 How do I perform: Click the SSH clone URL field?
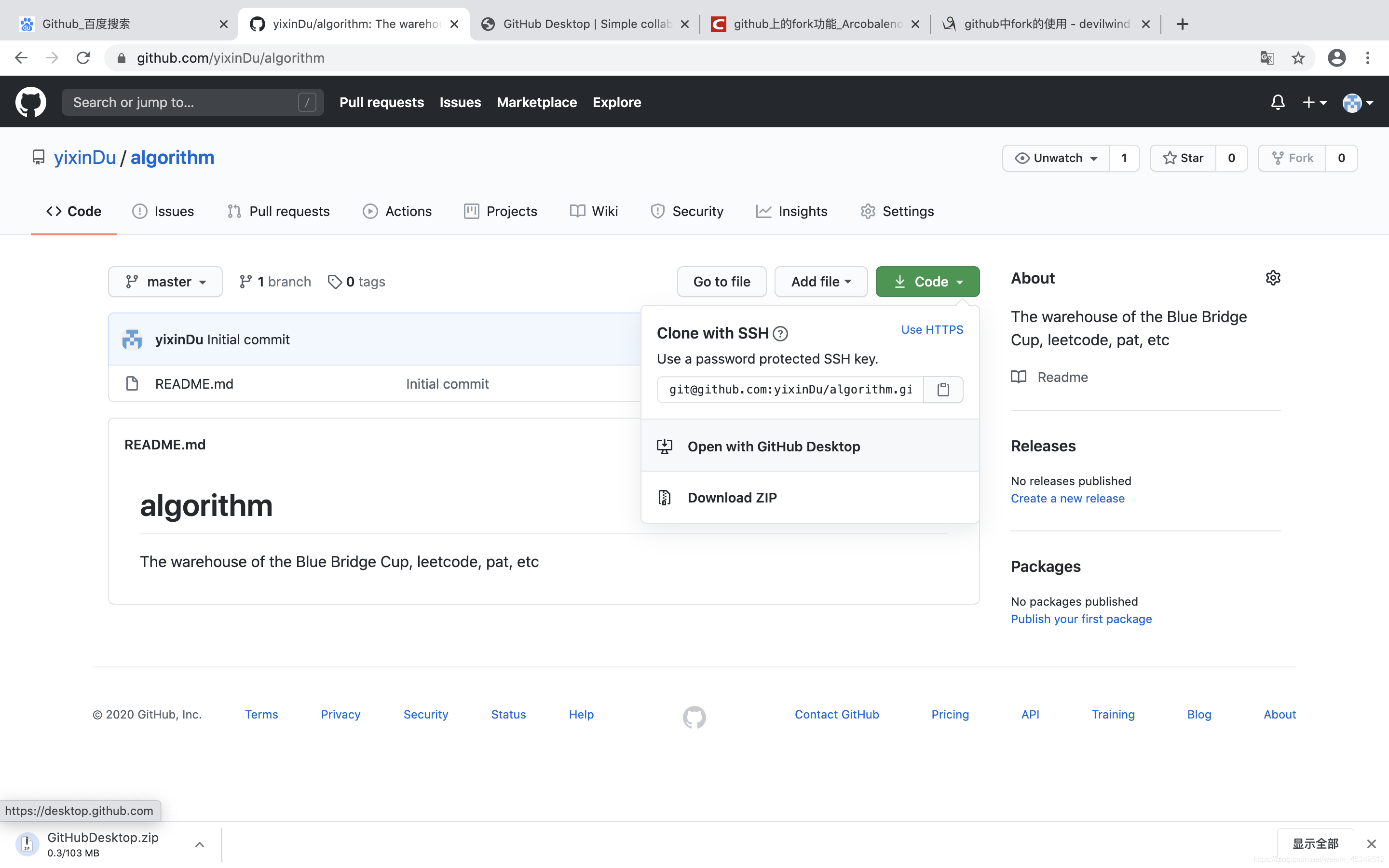tap(790, 389)
